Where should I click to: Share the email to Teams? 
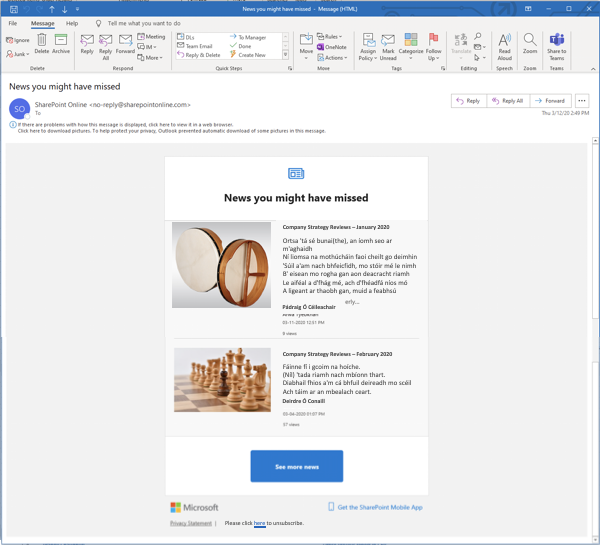pyautogui.click(x=556, y=43)
